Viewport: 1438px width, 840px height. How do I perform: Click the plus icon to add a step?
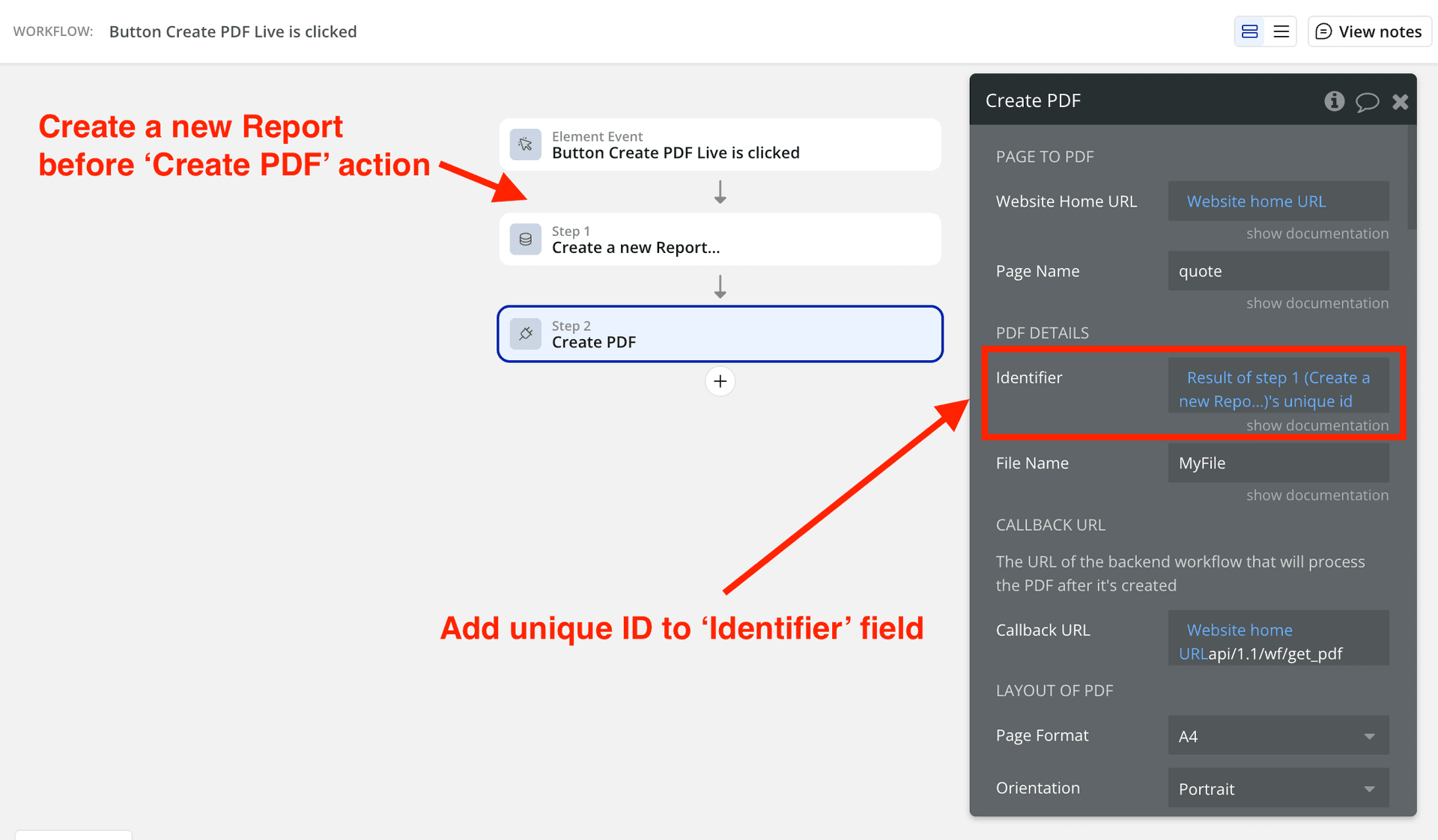coord(720,381)
